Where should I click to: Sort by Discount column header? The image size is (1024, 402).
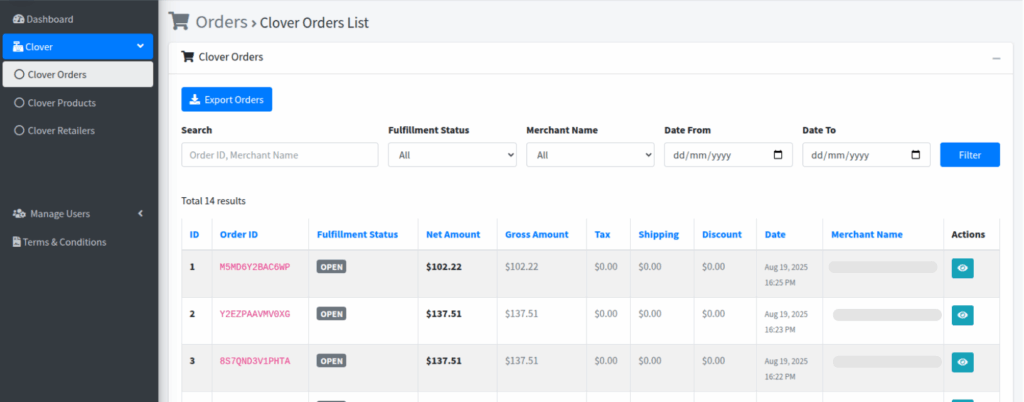coord(722,234)
